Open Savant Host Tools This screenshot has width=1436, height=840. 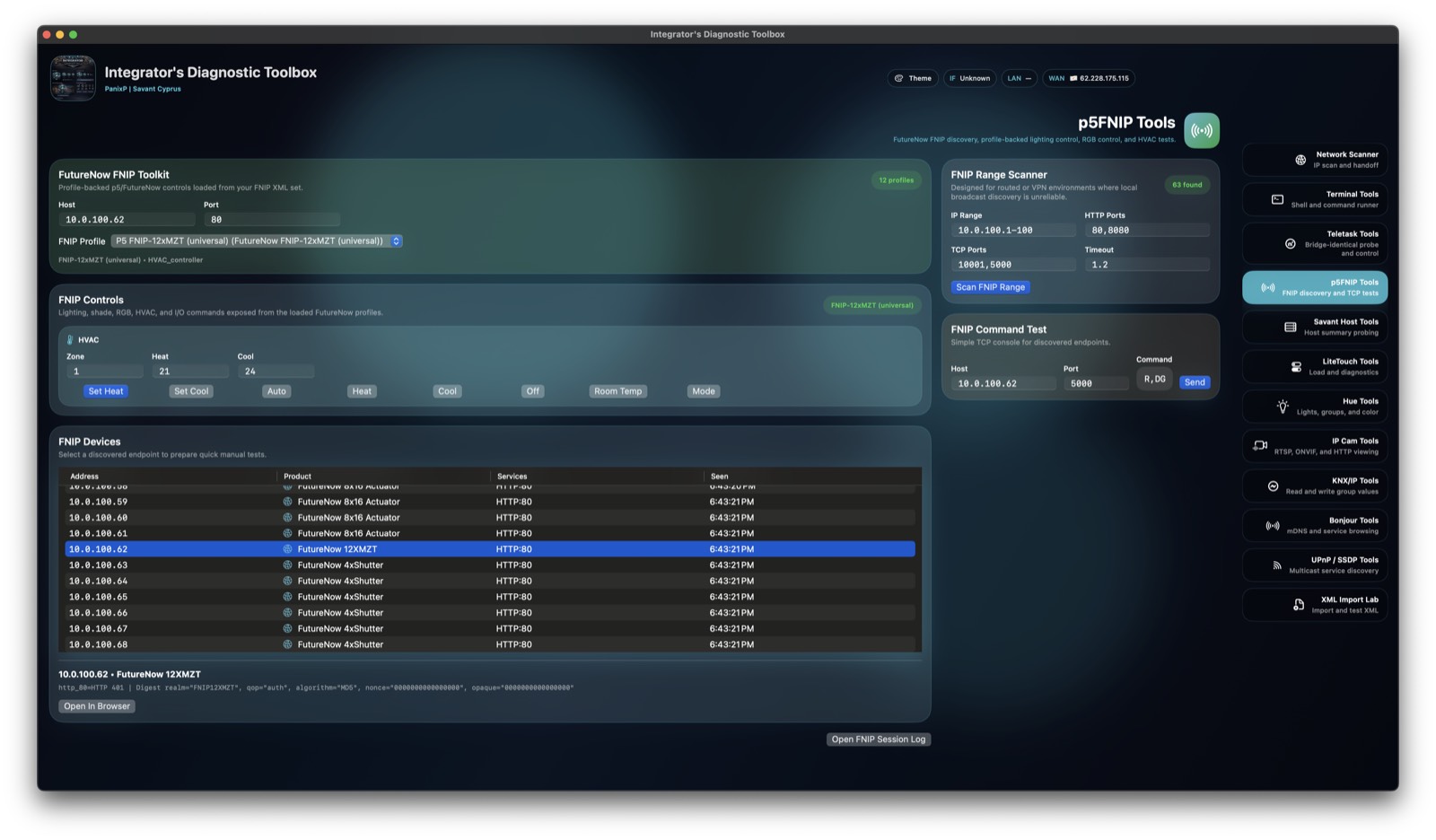(1314, 327)
